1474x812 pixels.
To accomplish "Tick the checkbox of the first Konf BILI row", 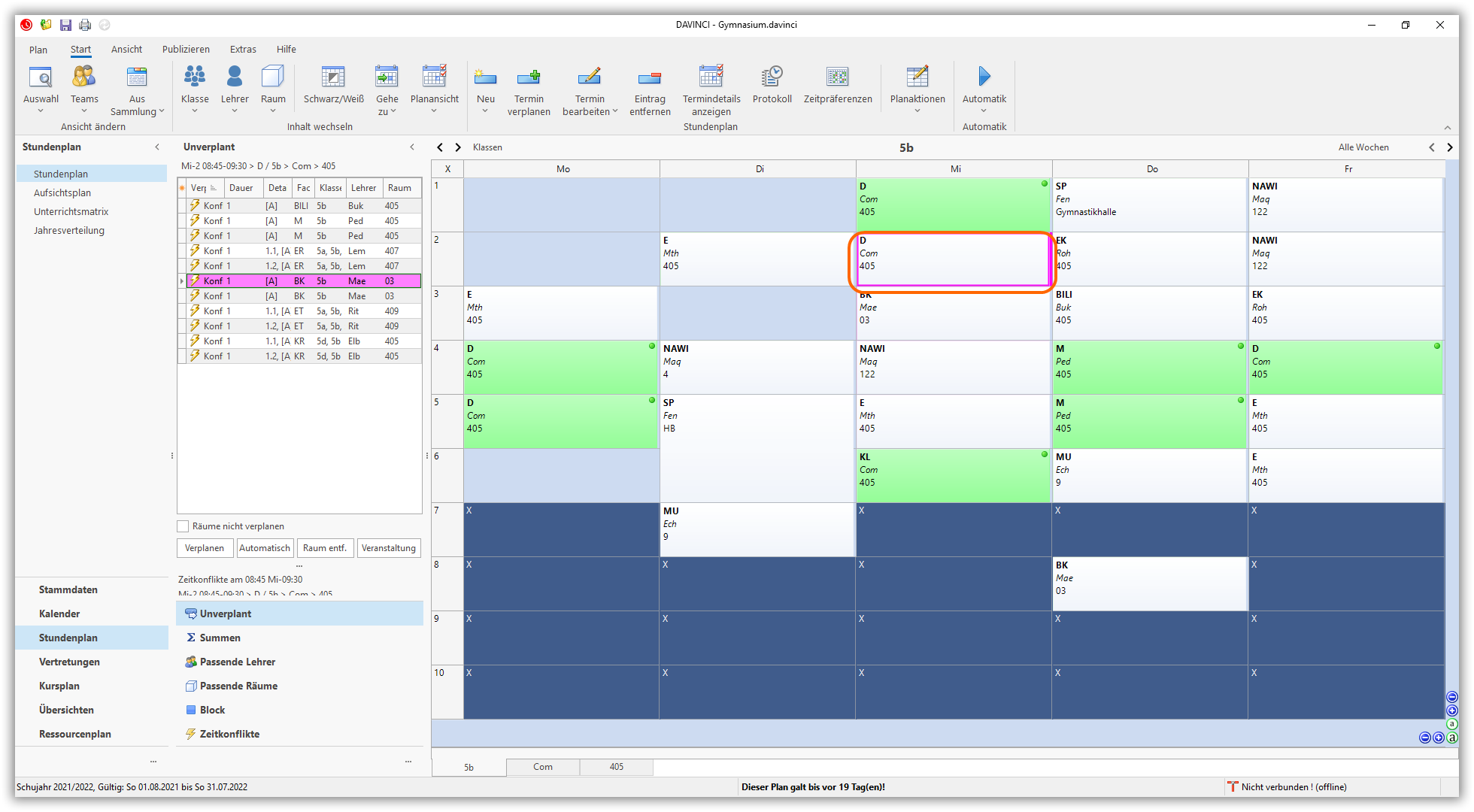I will coord(182,206).
